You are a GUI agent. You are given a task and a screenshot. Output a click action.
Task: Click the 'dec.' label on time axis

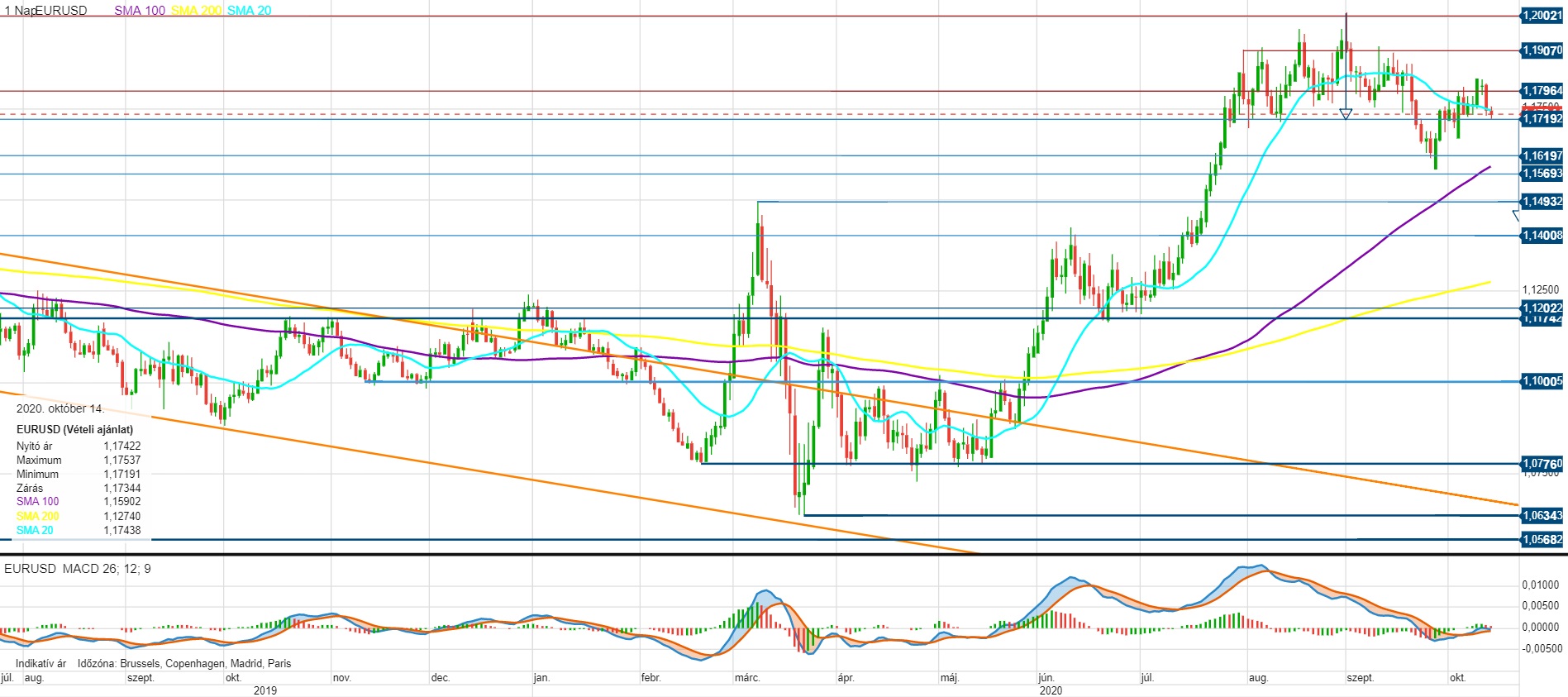tap(441, 678)
